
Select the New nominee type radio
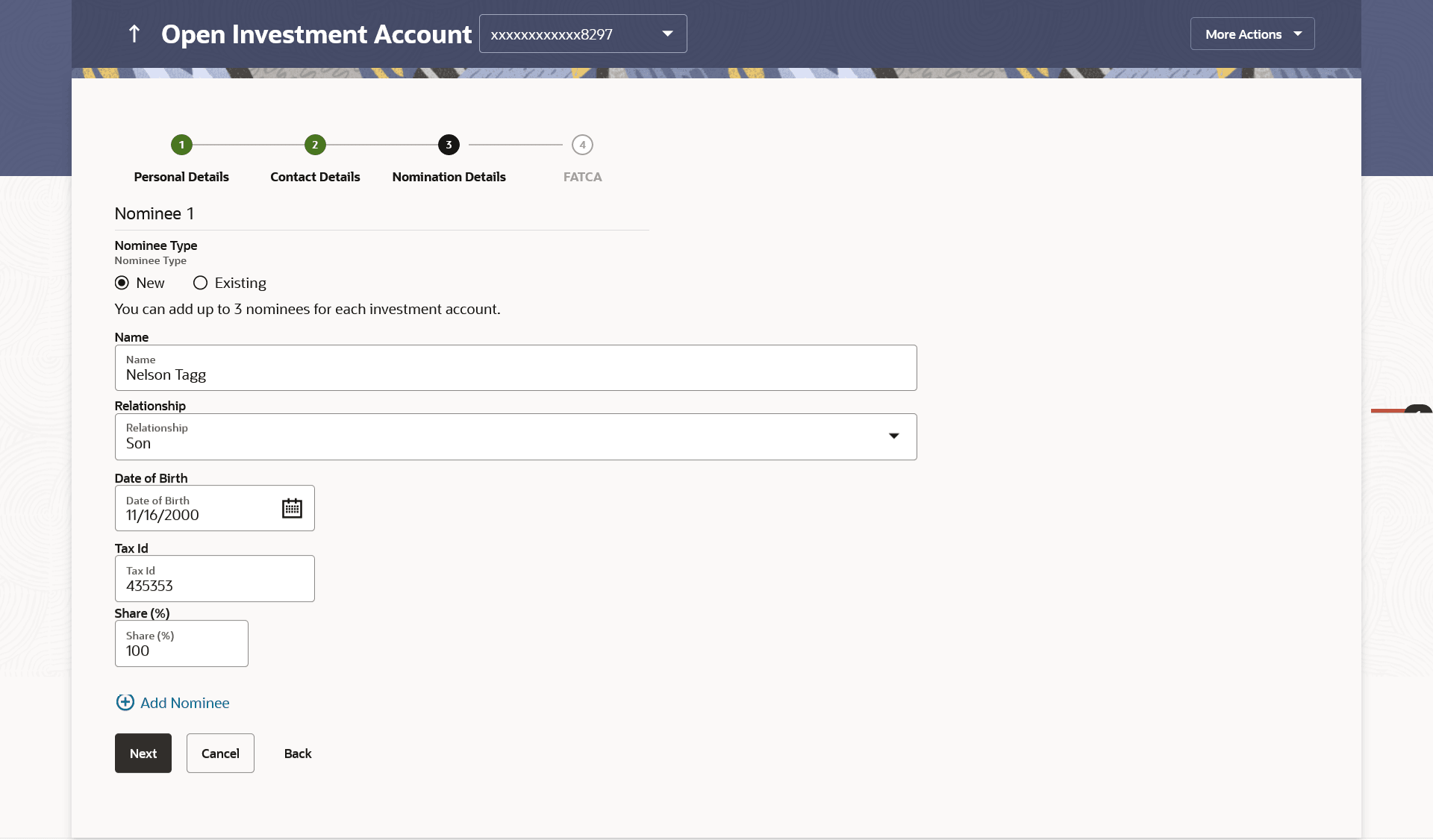(122, 283)
